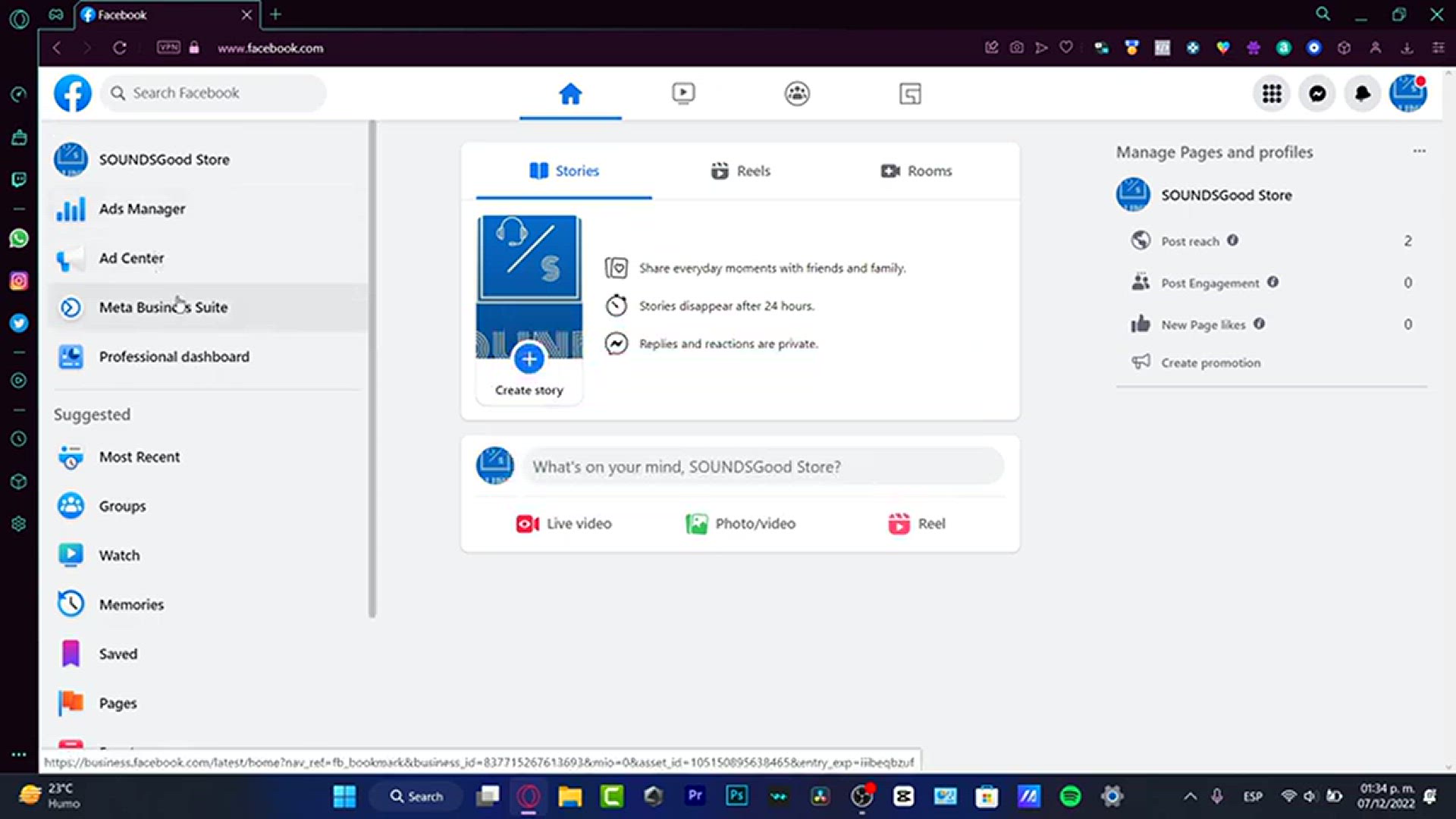Open Groups in the left sidebar
Image resolution: width=1456 pixels, height=819 pixels.
click(209, 506)
